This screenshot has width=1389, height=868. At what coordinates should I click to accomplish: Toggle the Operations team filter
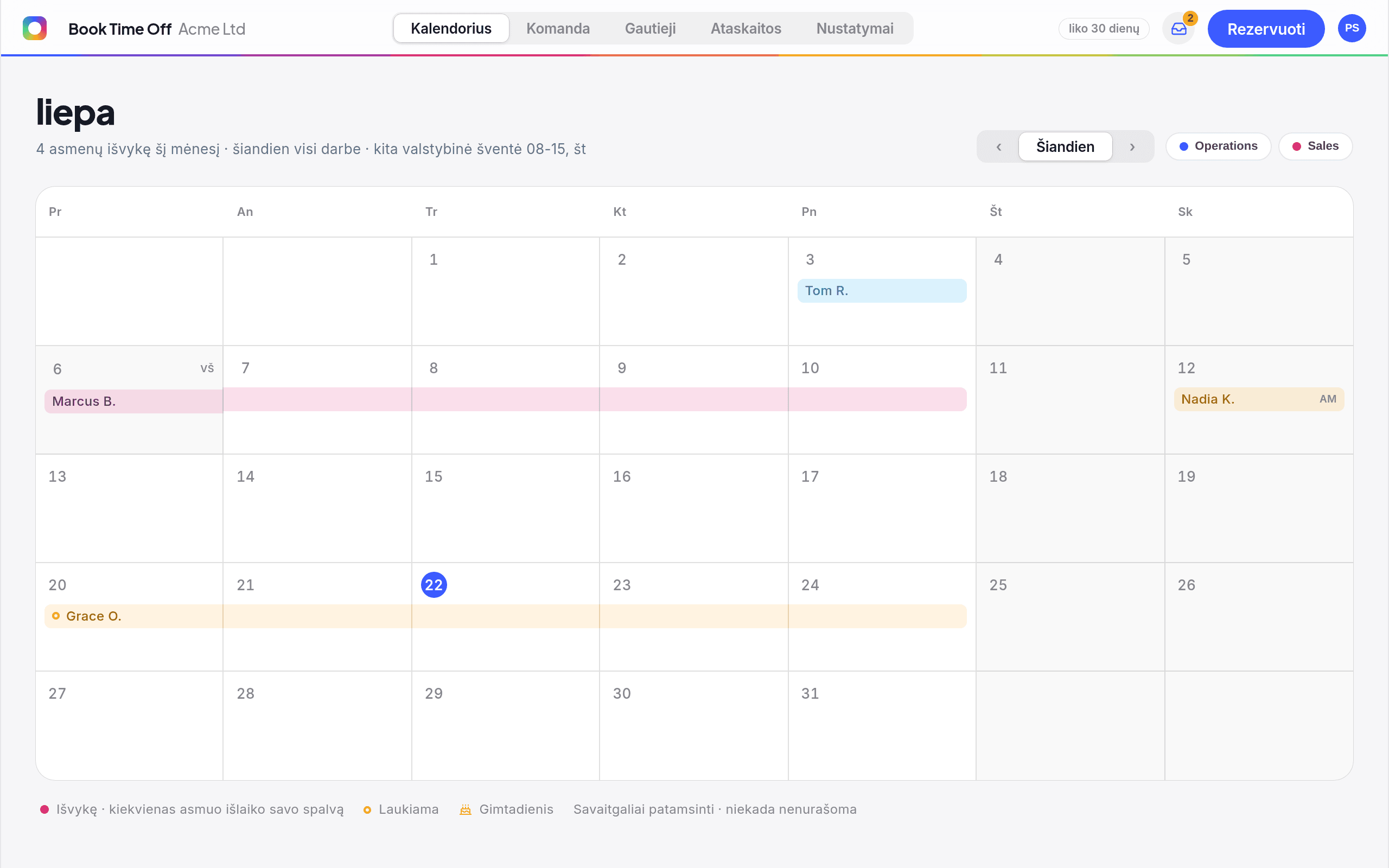pos(1219,146)
